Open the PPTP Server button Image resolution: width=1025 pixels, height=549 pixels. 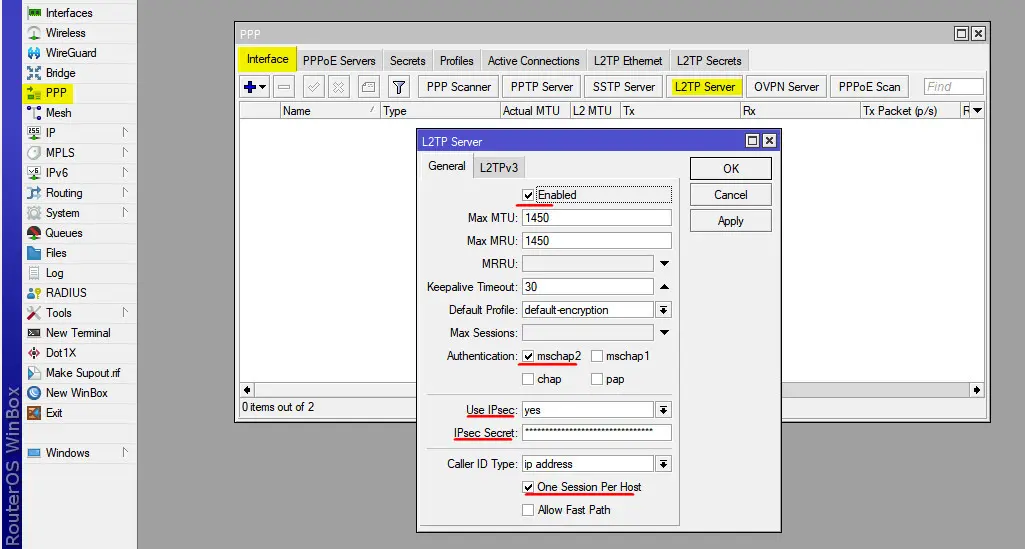pos(542,87)
